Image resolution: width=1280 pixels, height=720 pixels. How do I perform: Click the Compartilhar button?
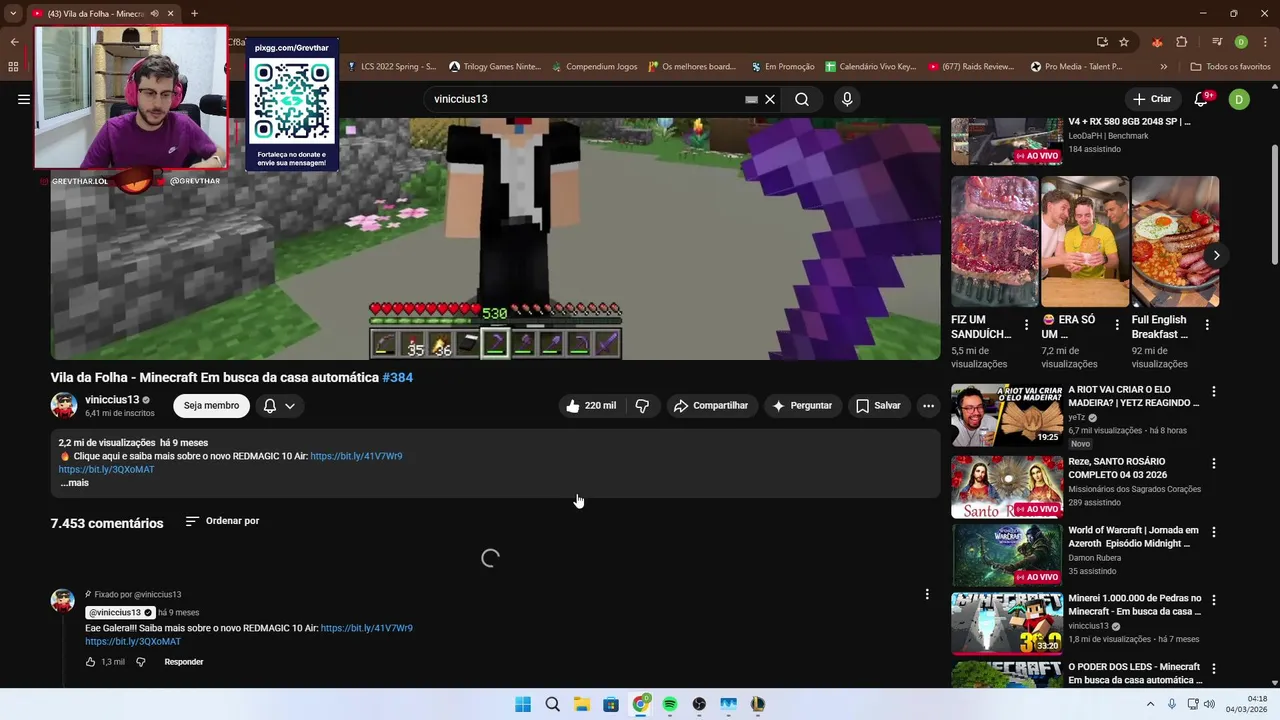[x=711, y=406]
